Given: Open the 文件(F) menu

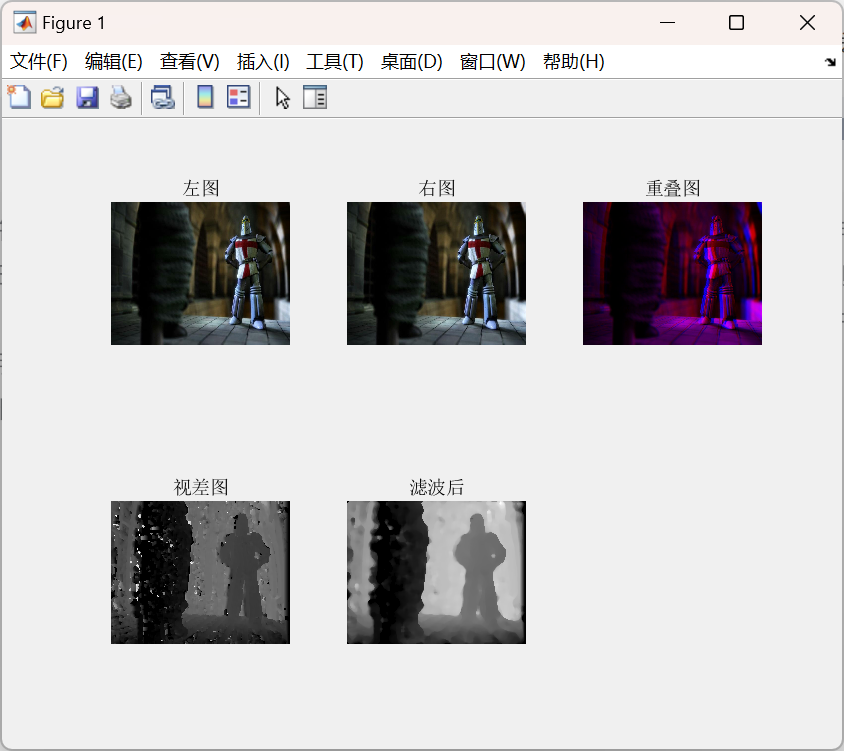Looking at the screenshot, I should coord(39,62).
